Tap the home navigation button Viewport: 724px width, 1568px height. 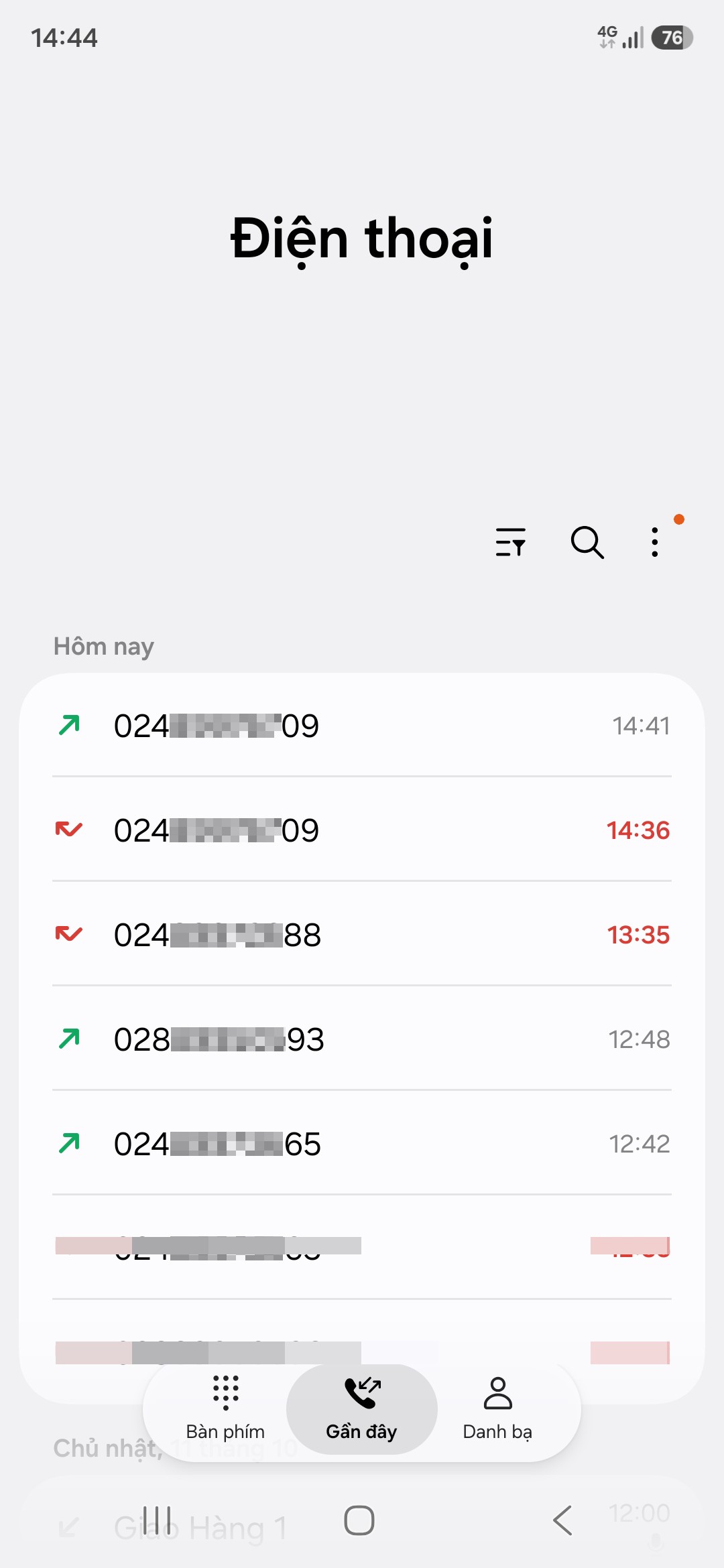359,1520
